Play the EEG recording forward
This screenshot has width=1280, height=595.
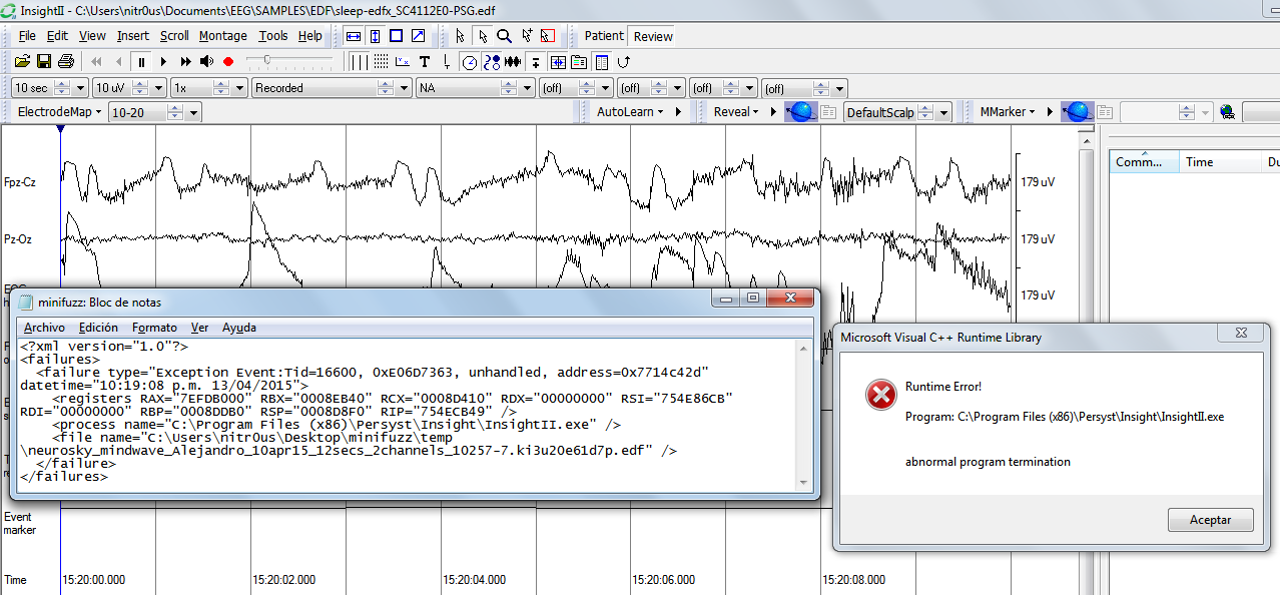[164, 62]
